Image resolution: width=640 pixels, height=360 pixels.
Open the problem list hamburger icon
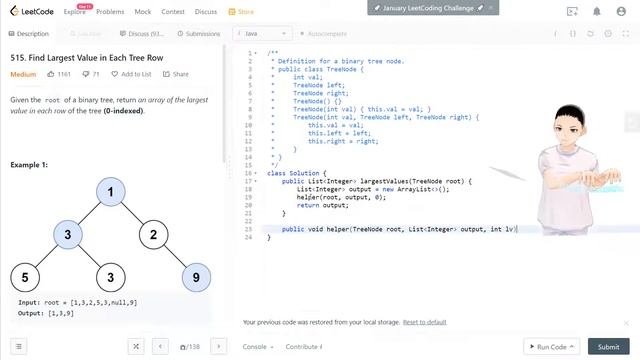coord(19,347)
